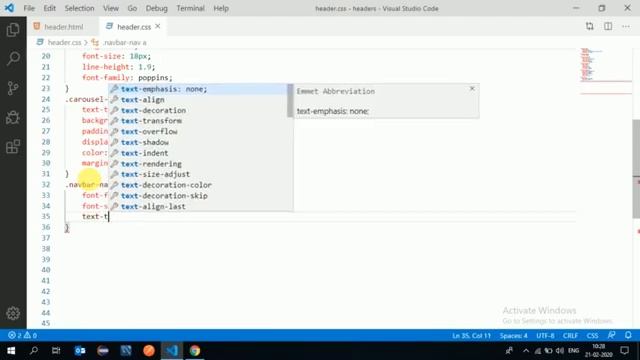Close the header.css tab
This screenshot has width=640, height=360.
(x=158, y=27)
